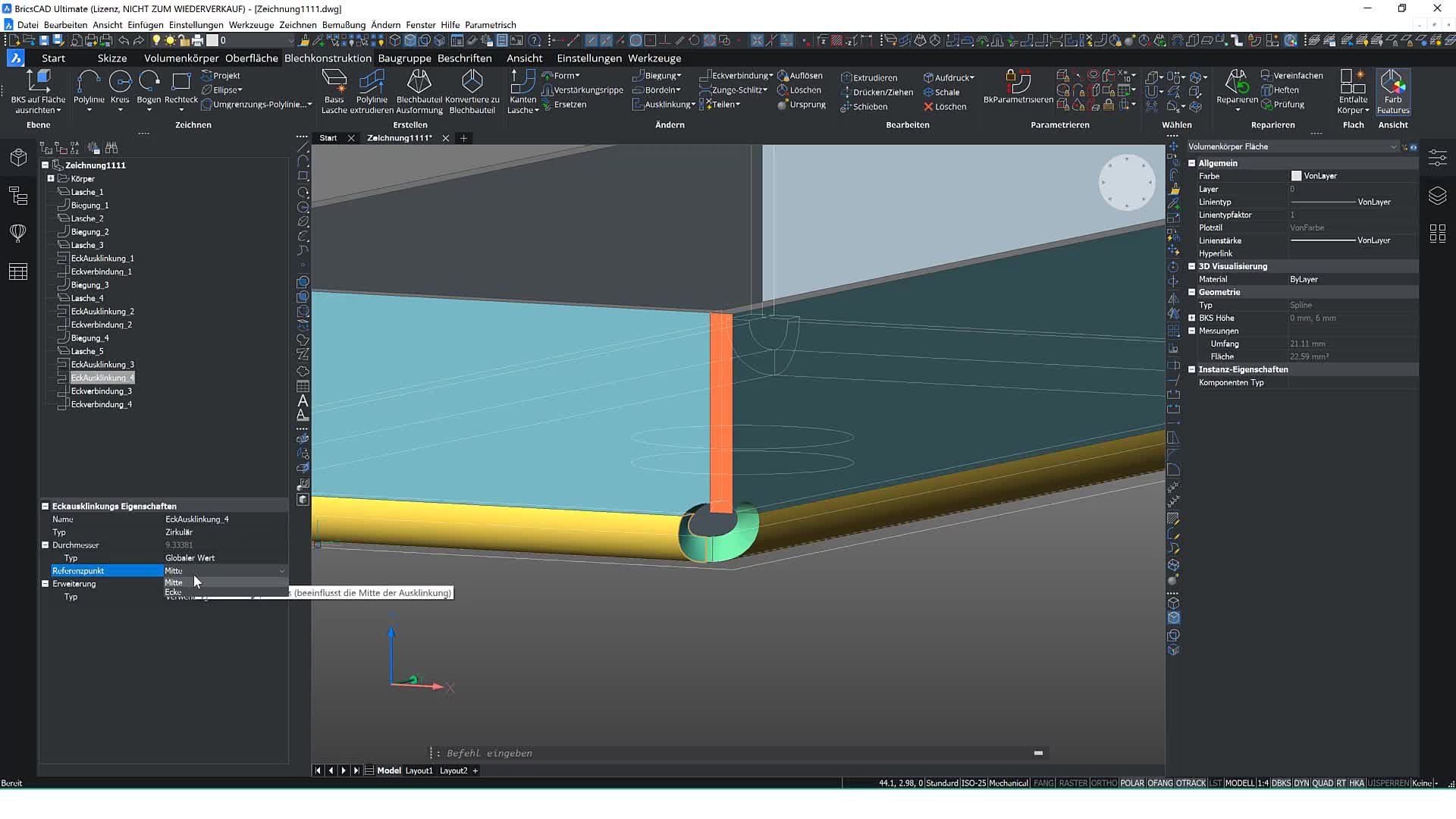
Task: Toggle FANG snap in status bar
Action: [x=1043, y=783]
